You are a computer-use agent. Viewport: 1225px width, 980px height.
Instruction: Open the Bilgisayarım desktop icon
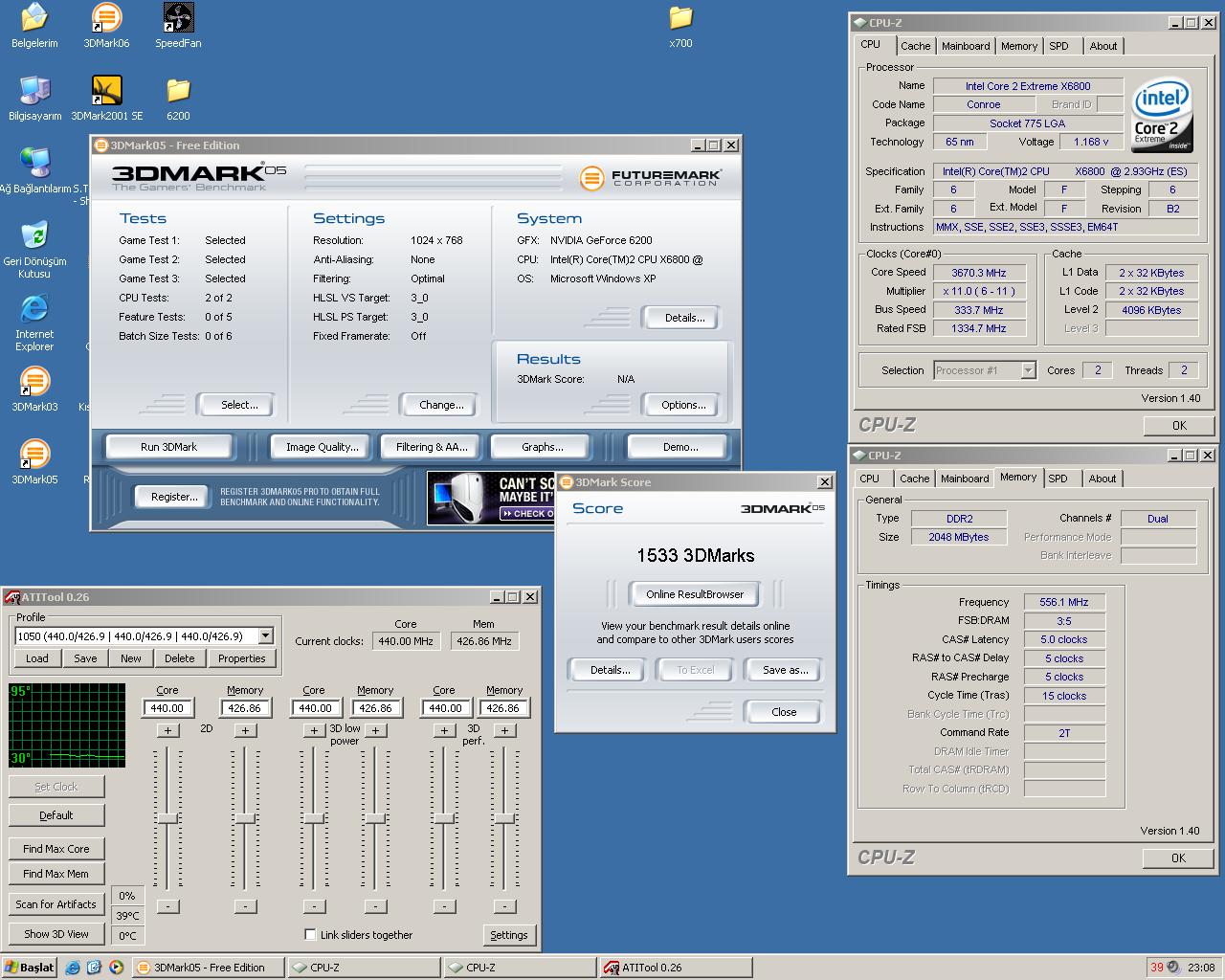pos(34,99)
